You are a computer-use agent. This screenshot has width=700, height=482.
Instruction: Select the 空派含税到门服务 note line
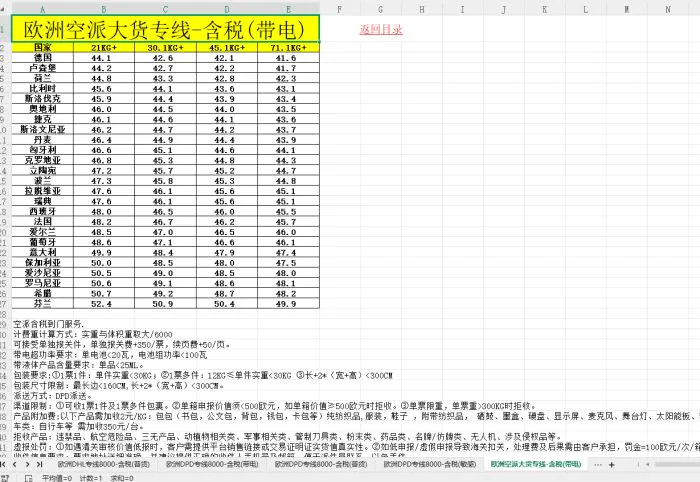coord(48,324)
